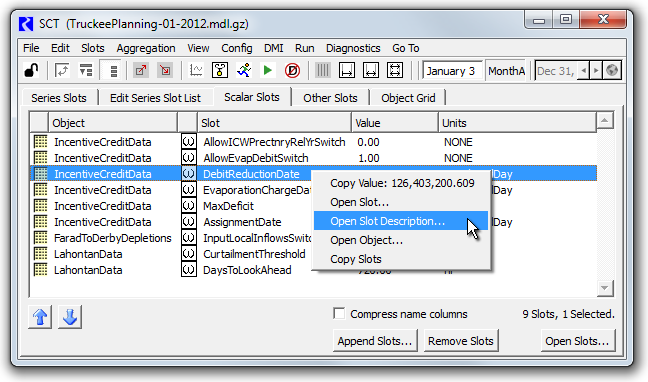Select the CurtailmentThreshold slot name

tap(254, 254)
